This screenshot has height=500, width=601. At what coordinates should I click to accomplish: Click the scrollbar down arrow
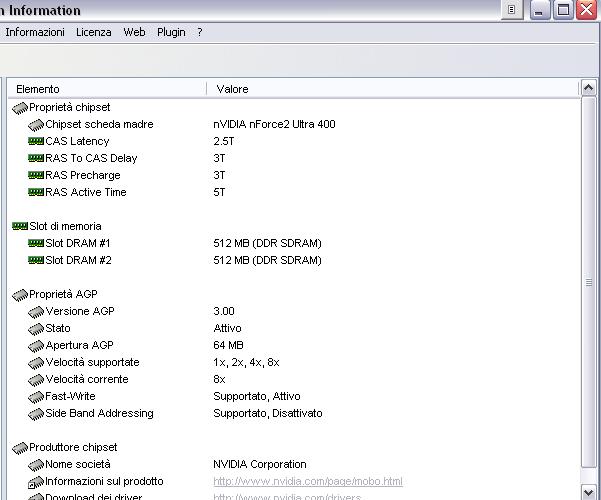click(x=589, y=491)
